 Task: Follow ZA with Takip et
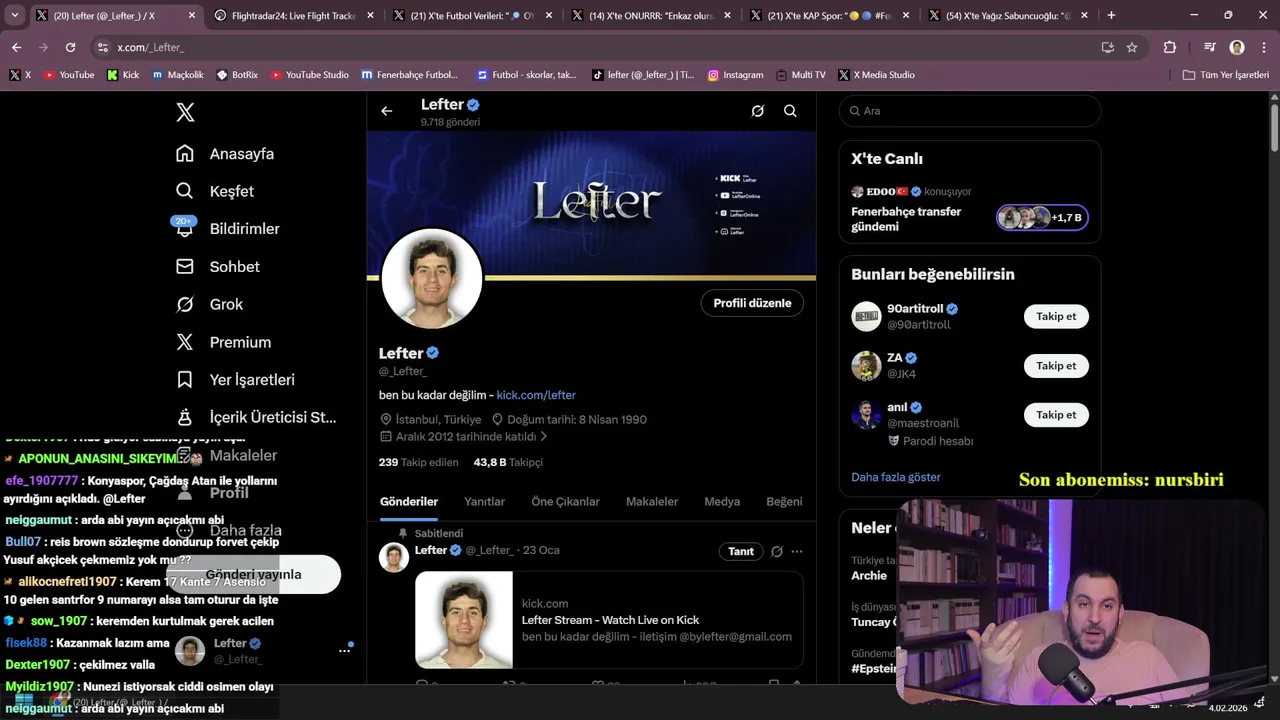click(x=1056, y=365)
